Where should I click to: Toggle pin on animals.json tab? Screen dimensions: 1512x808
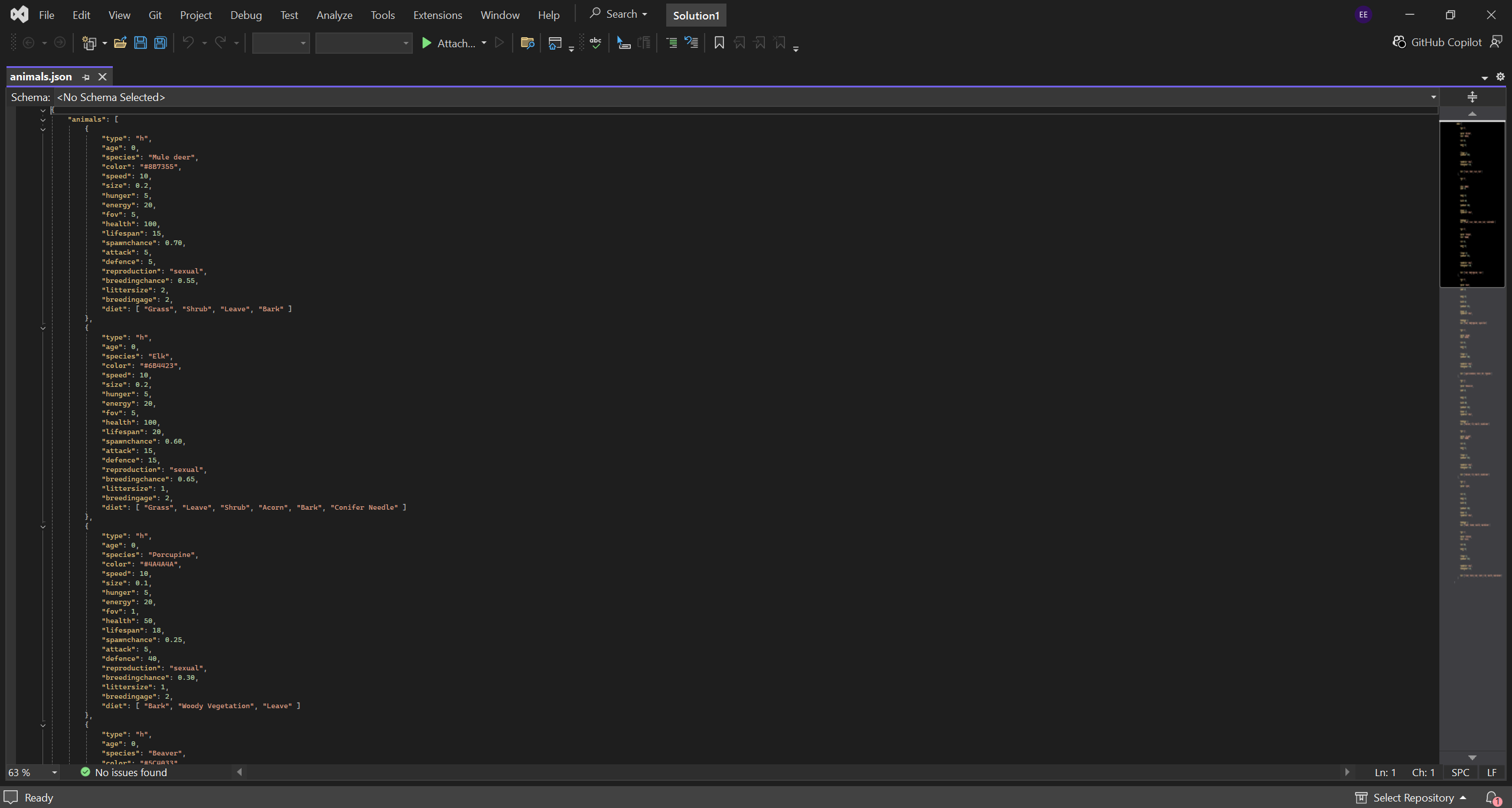click(x=86, y=77)
